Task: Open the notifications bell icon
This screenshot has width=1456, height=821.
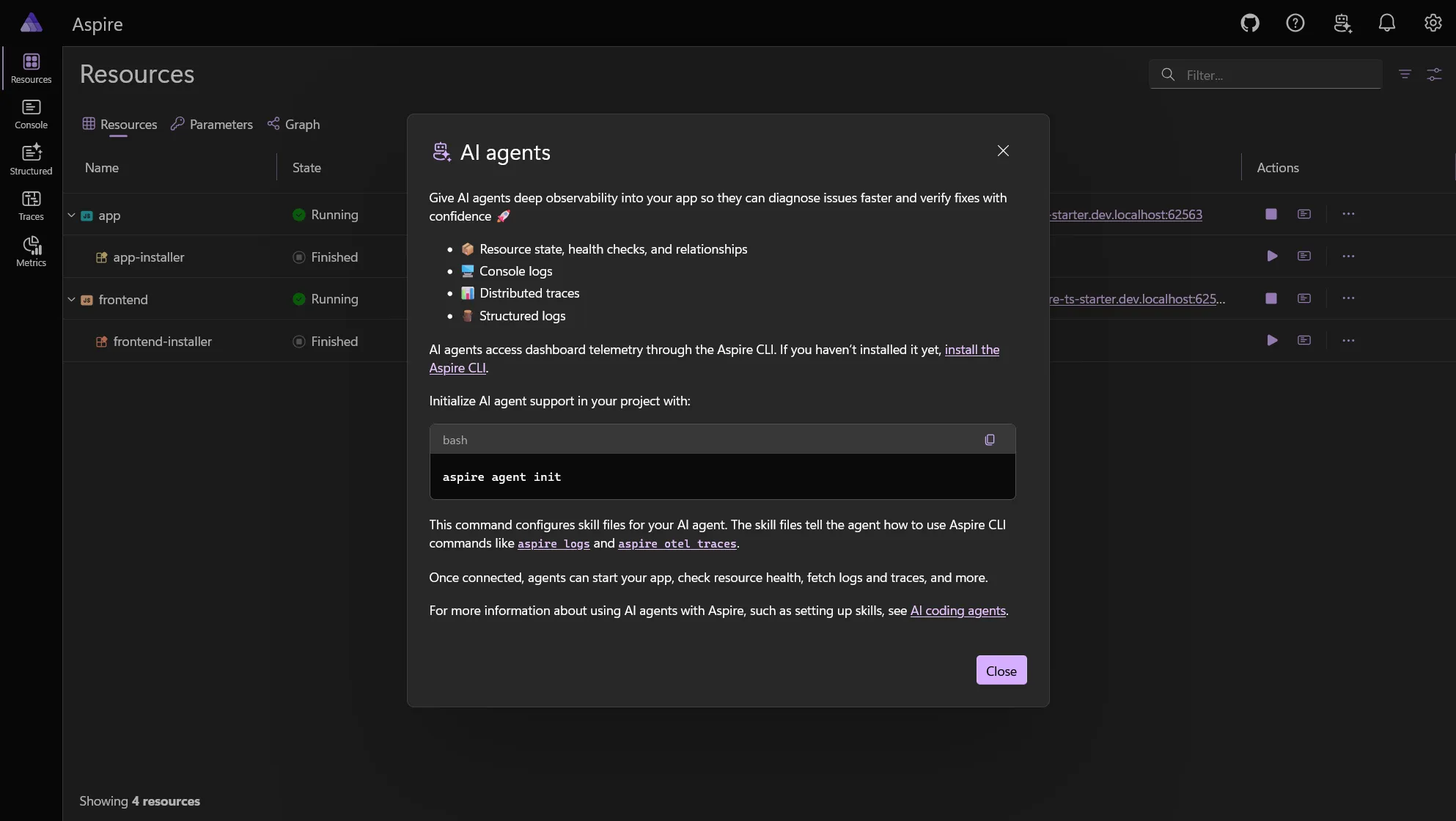Action: (x=1387, y=23)
